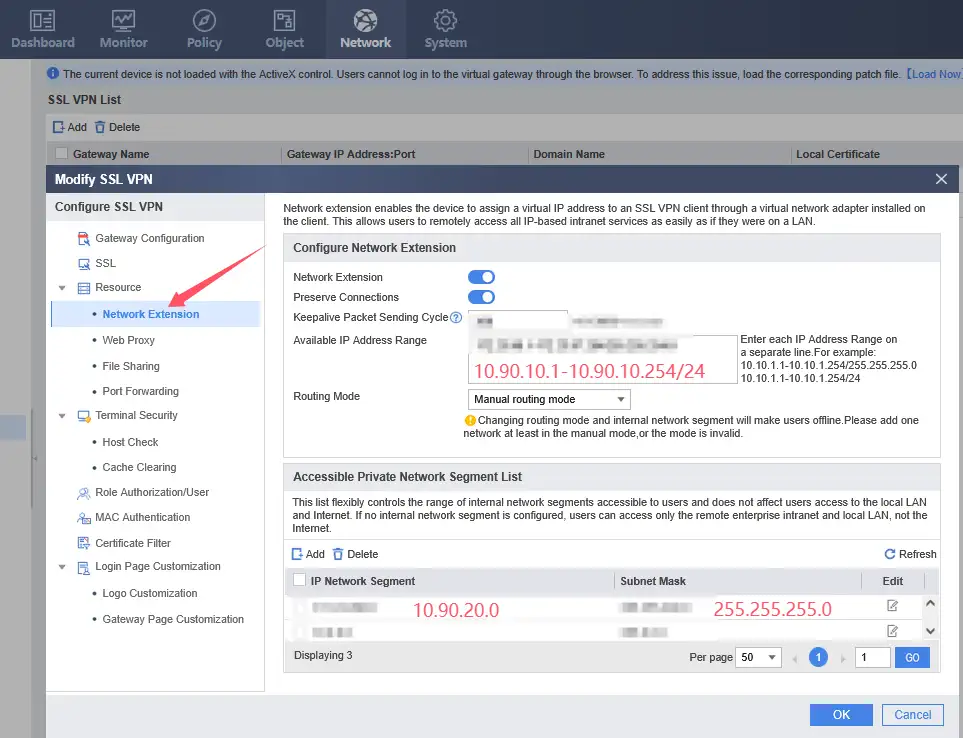Turn off the Preserve Connections switch
The image size is (963, 738).
point(481,297)
